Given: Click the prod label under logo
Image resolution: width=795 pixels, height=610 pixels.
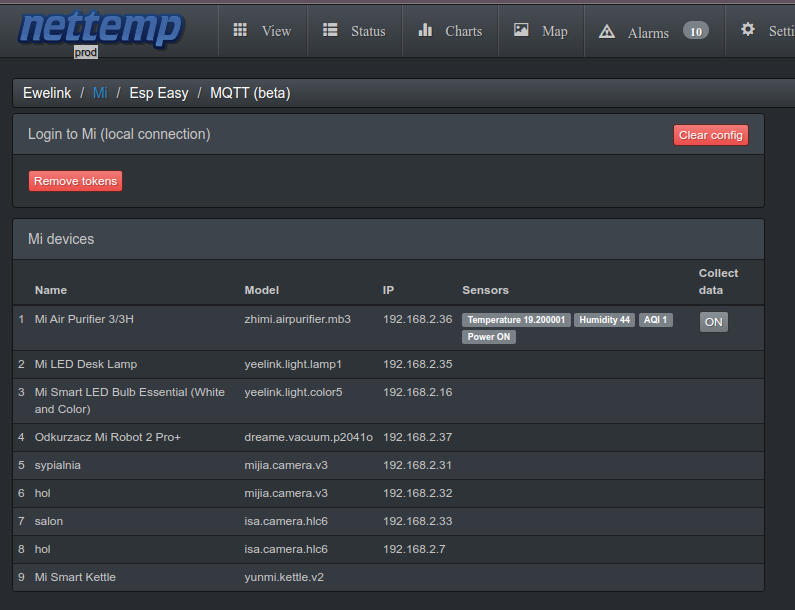Looking at the screenshot, I should 86,52.
